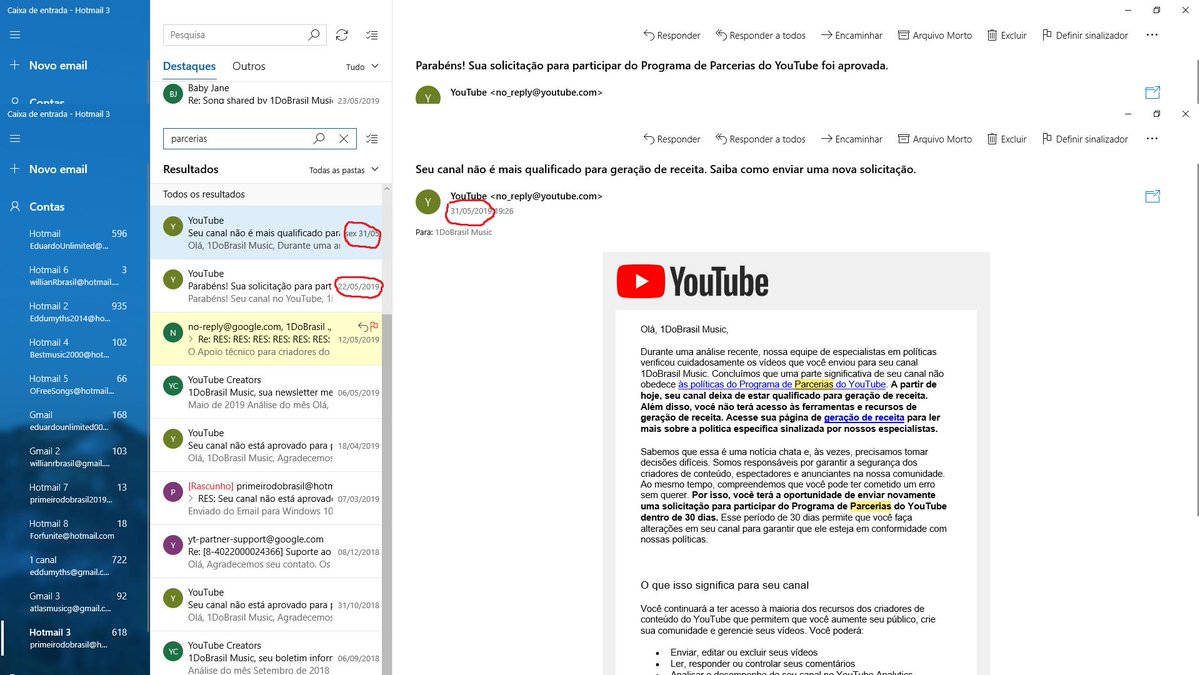Click Novo email in the front window

tap(48, 169)
